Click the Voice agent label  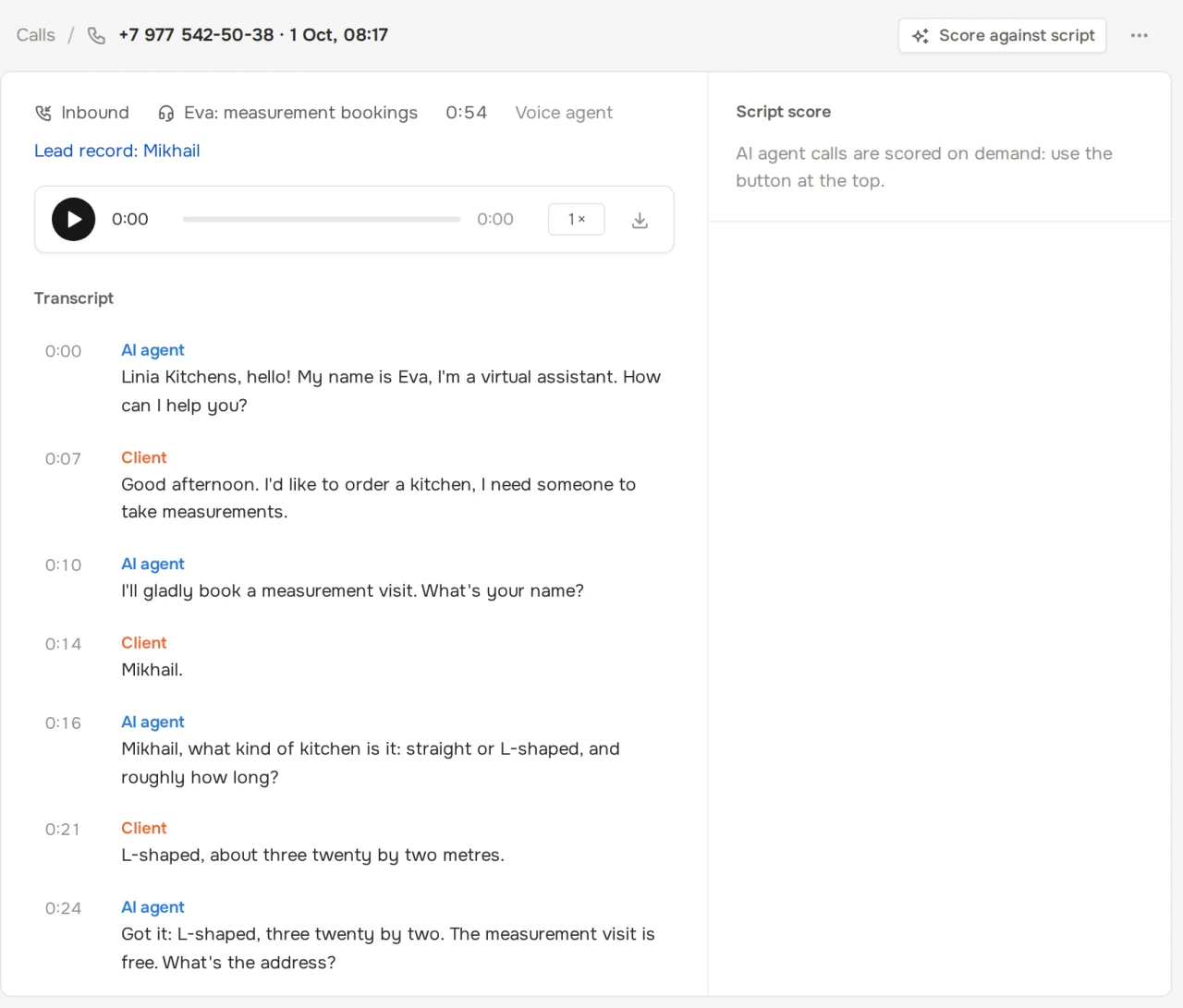point(564,113)
